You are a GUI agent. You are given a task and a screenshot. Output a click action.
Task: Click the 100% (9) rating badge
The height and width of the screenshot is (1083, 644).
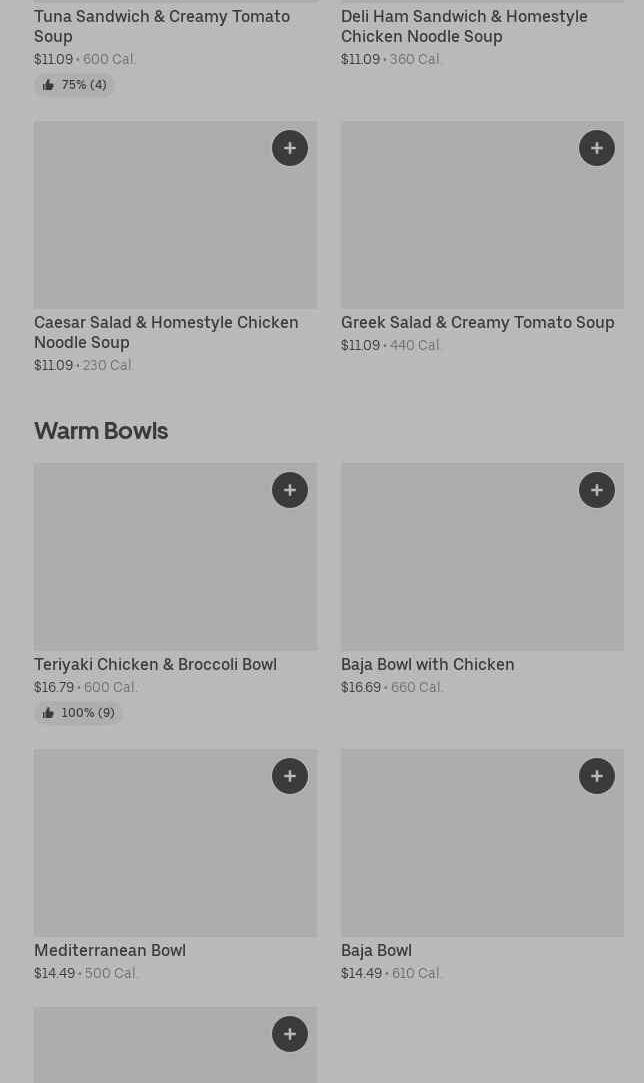(x=78, y=713)
